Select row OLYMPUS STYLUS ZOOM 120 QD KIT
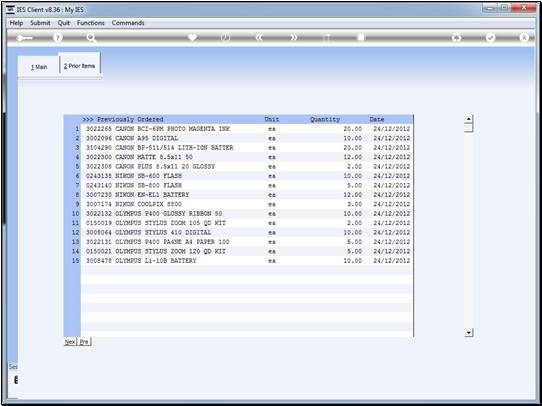 pyautogui.click(x=247, y=251)
